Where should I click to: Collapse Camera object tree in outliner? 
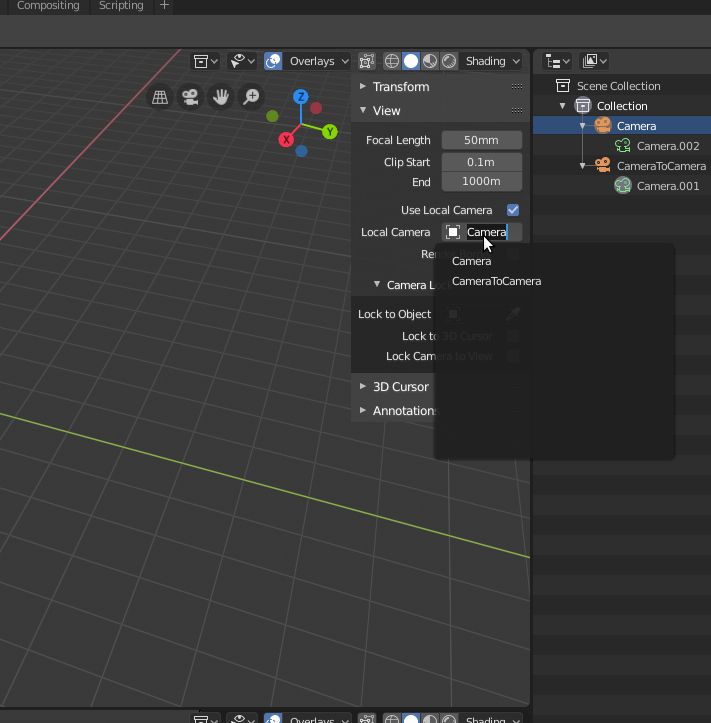(582, 126)
